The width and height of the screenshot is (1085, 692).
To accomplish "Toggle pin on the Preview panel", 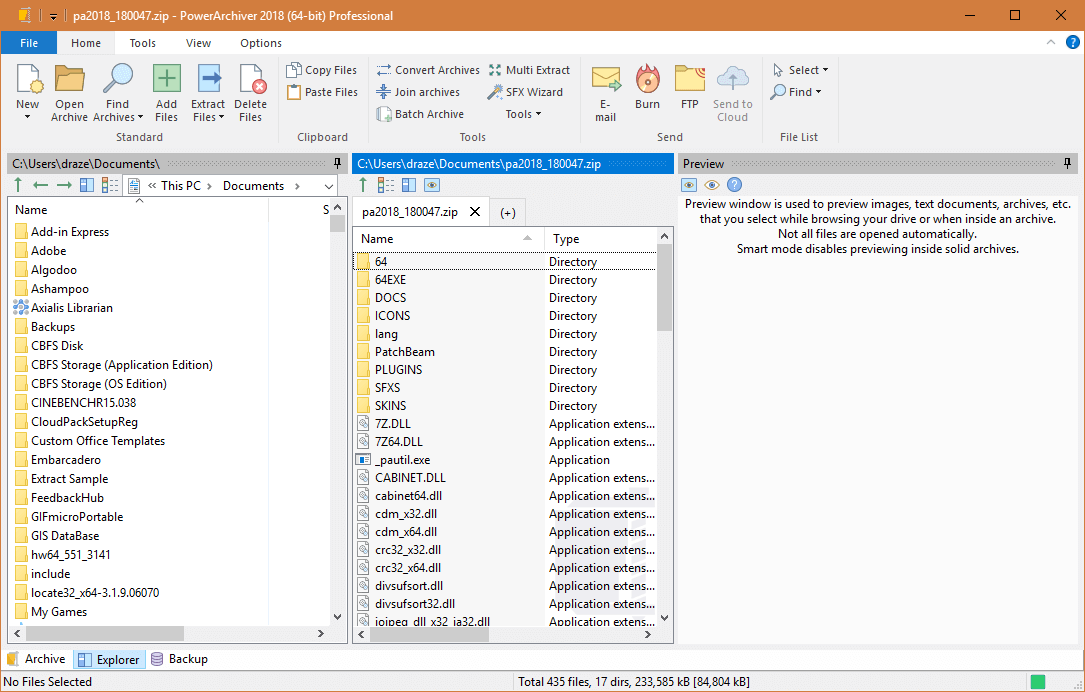I will pos(1068,163).
